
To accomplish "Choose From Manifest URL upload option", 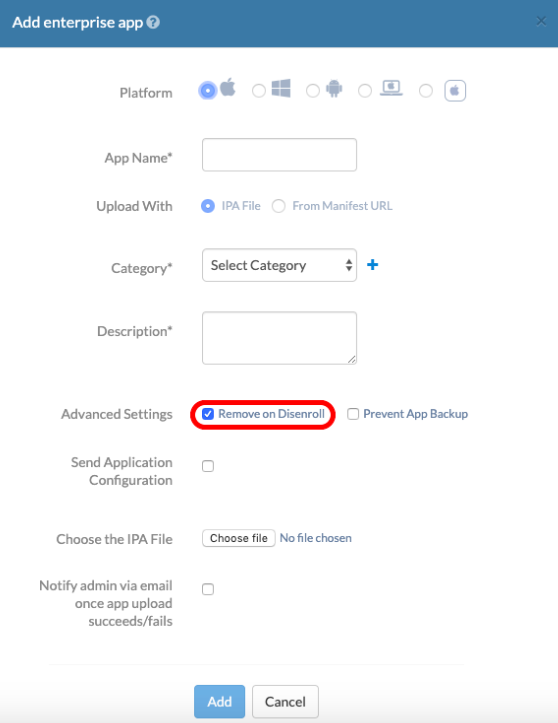I will pos(279,206).
